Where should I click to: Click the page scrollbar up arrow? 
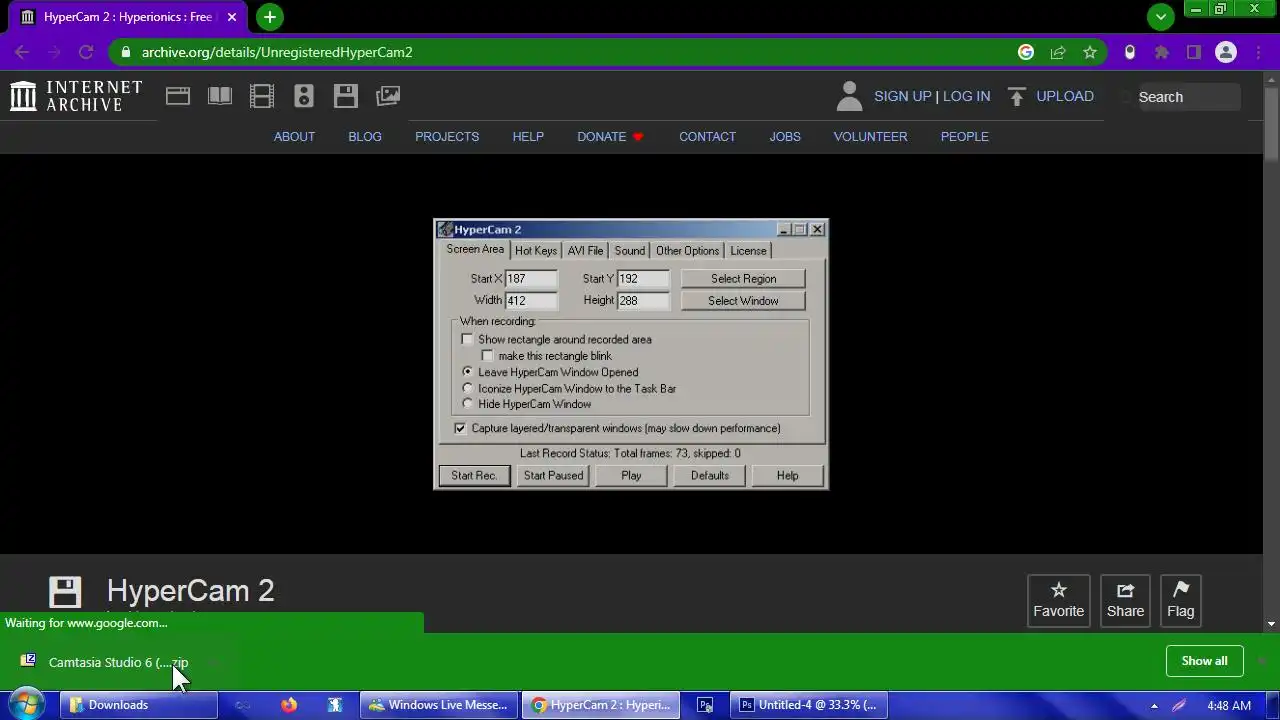pyautogui.click(x=1271, y=79)
